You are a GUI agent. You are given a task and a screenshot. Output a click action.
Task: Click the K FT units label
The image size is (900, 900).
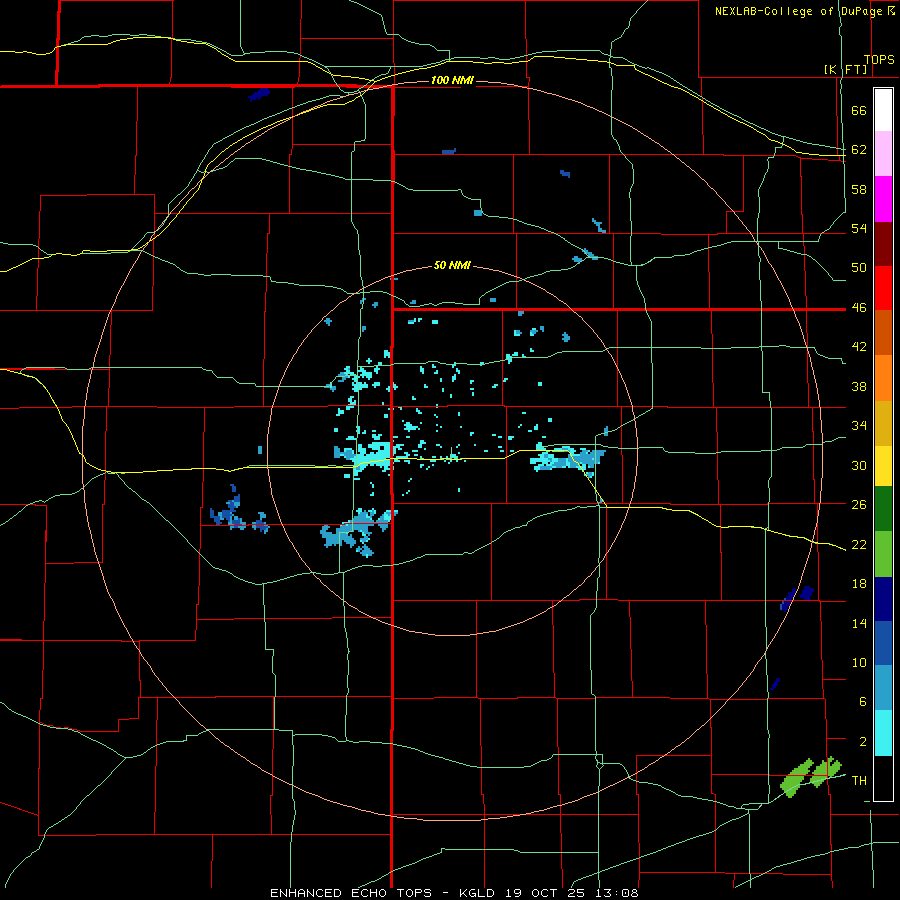[x=846, y=70]
